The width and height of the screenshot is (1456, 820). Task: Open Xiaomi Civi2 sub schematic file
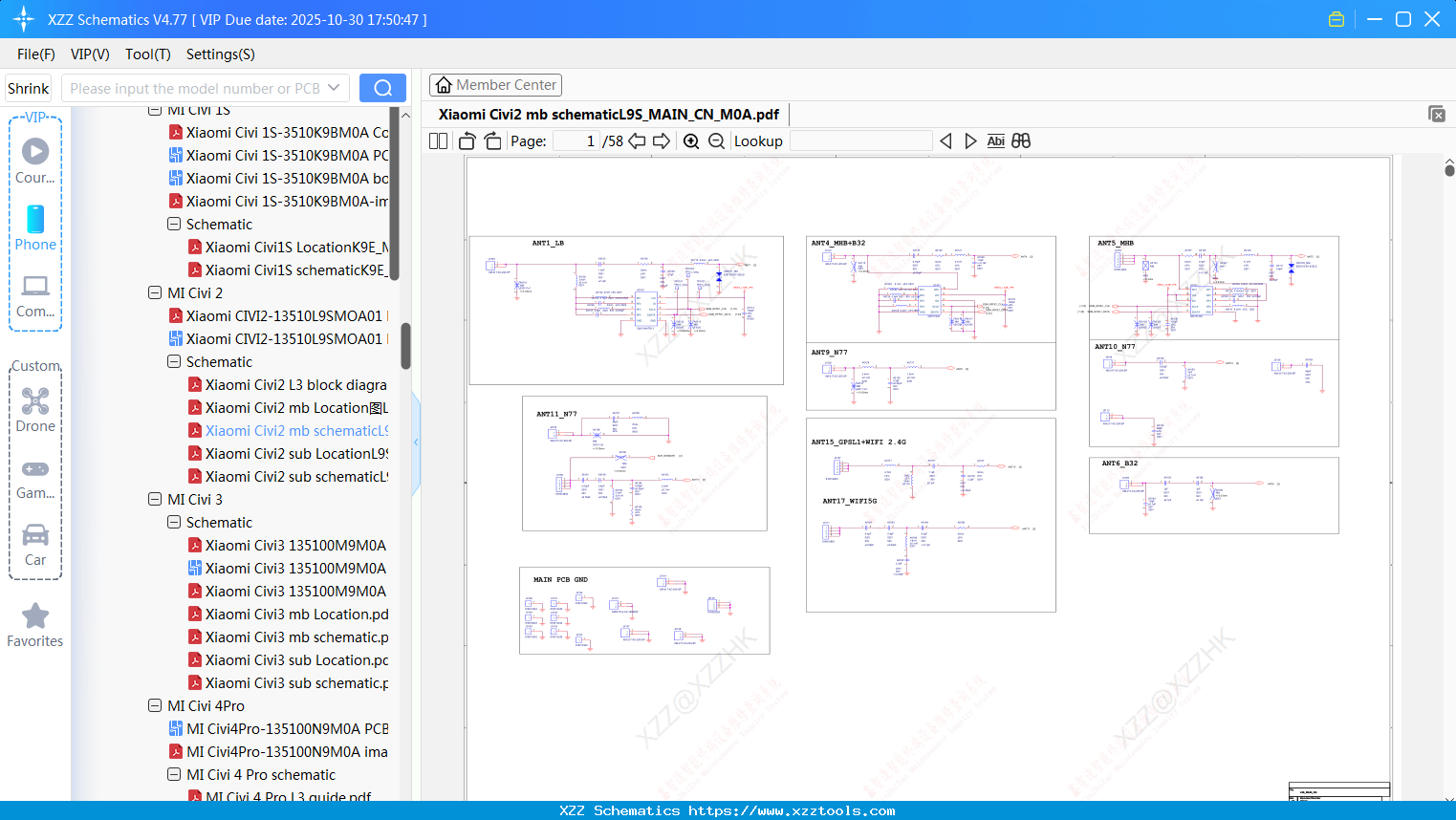click(x=288, y=476)
